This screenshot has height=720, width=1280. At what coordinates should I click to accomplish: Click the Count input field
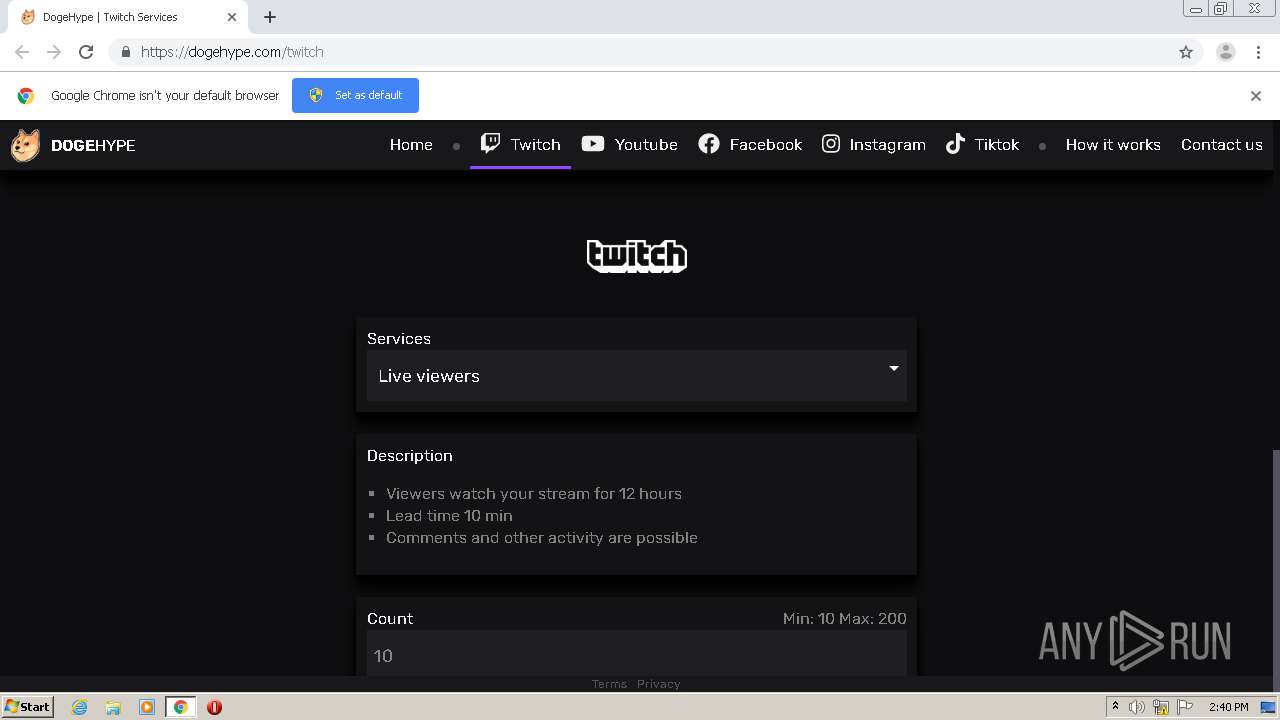[637, 654]
